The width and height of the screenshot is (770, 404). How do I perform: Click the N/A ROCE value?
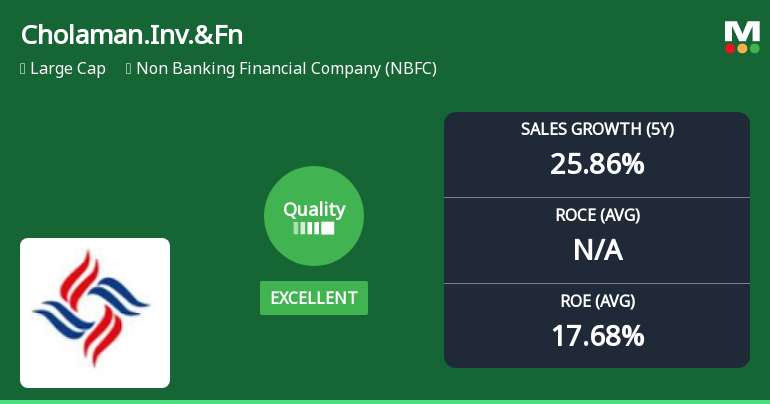click(597, 249)
